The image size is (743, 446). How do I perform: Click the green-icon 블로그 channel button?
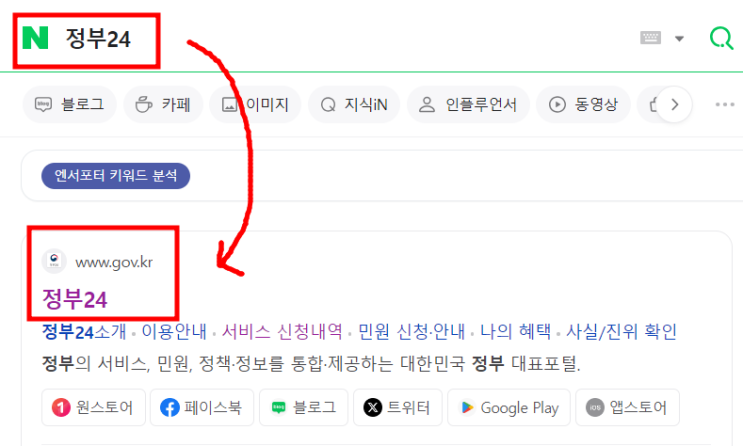point(304,408)
